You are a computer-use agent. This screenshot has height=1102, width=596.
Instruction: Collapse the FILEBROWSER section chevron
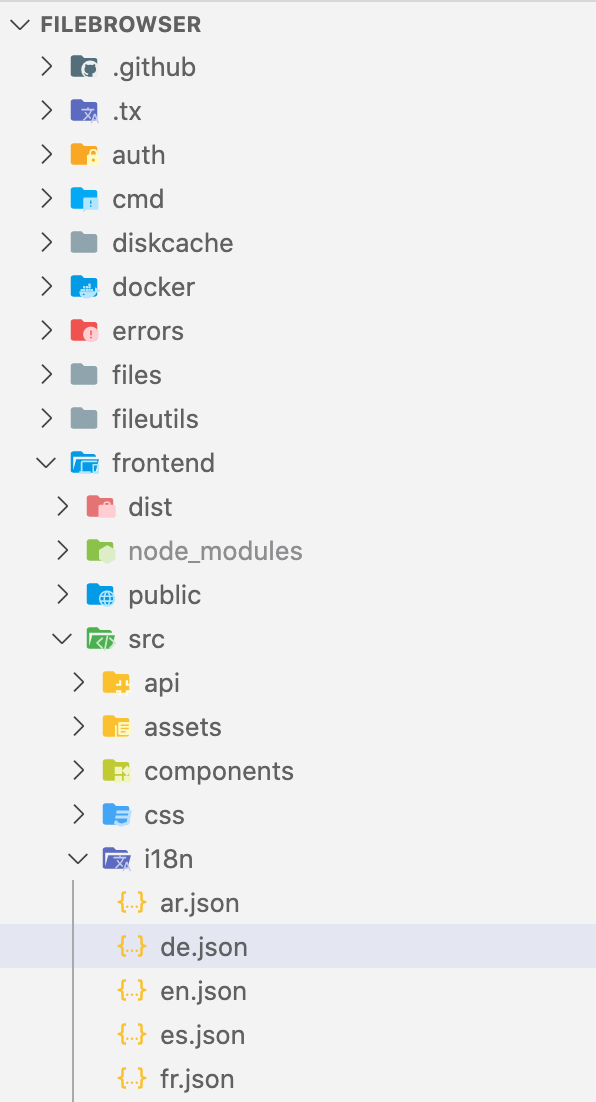[20, 24]
